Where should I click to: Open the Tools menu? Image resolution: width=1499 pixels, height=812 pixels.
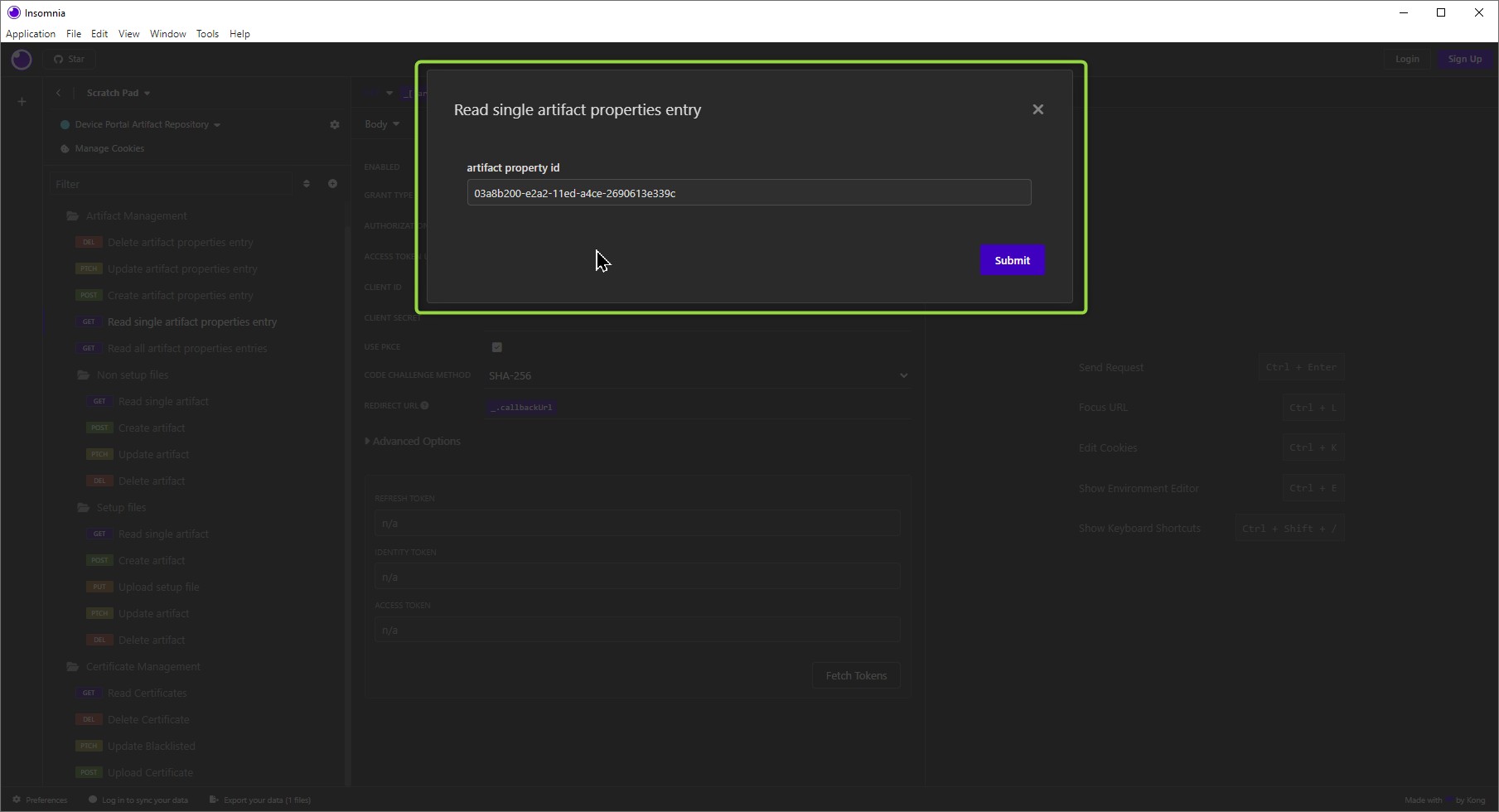pyautogui.click(x=207, y=34)
